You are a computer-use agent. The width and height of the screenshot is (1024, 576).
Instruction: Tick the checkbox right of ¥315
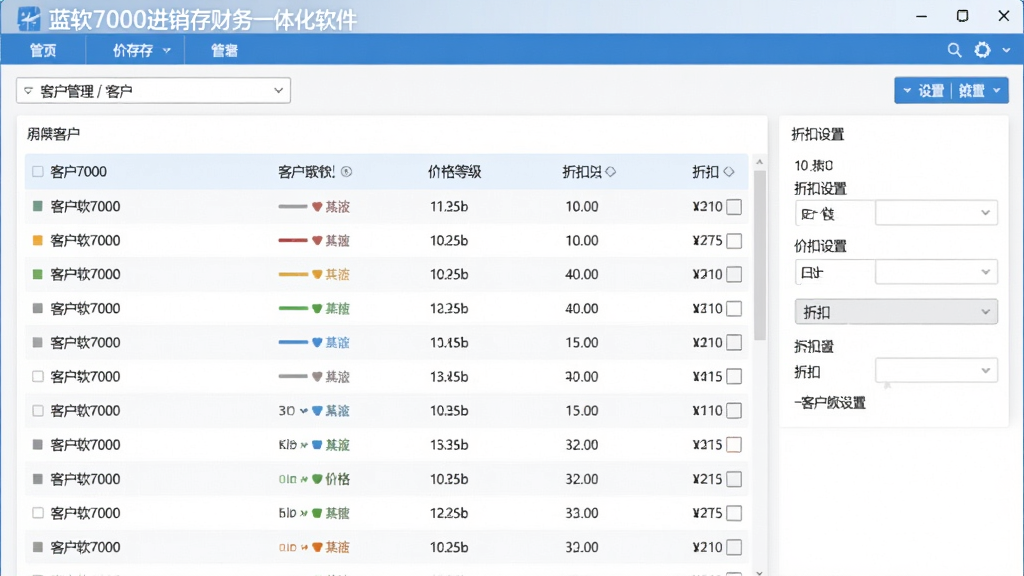coord(734,445)
